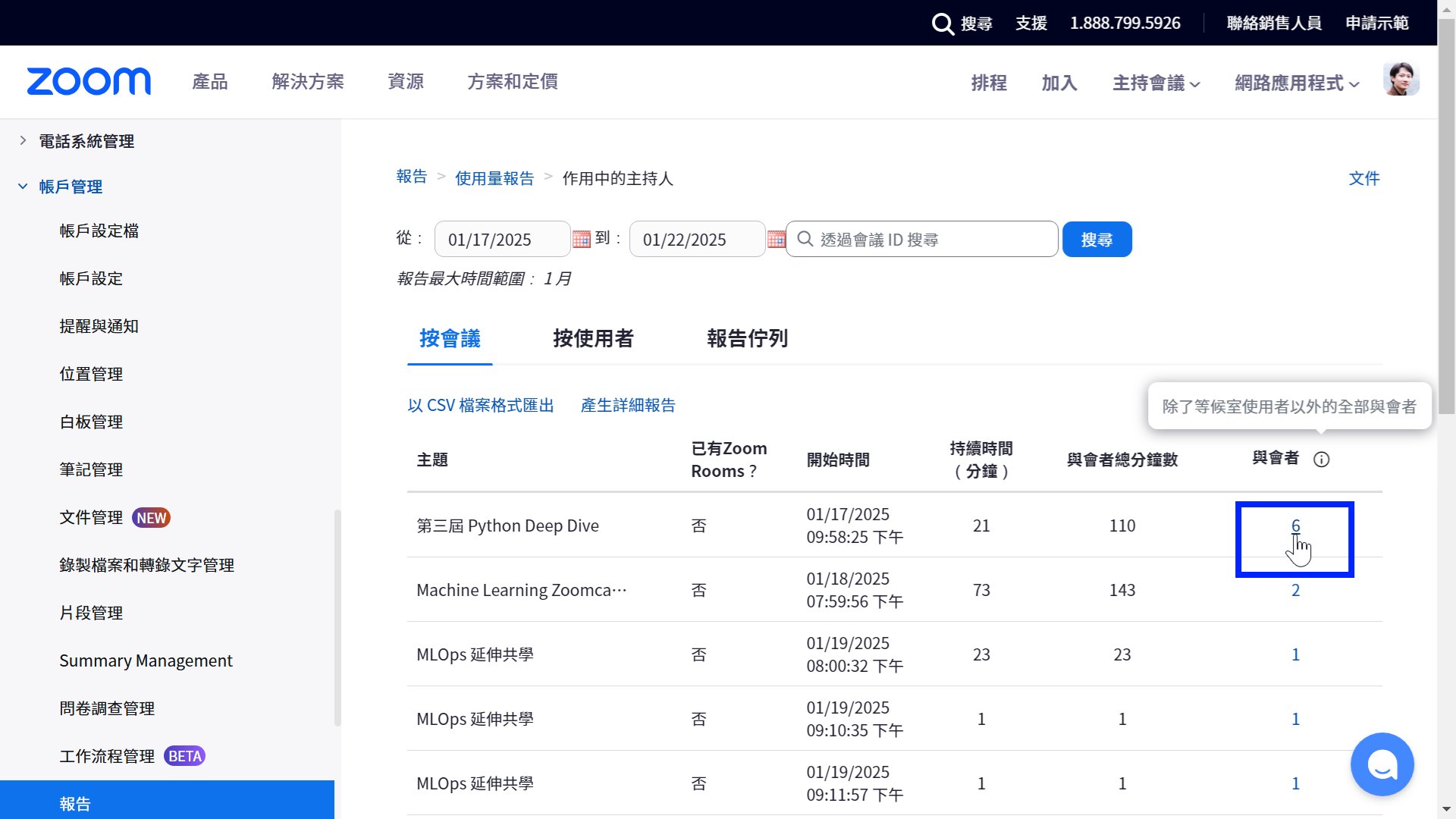1456x819 pixels.
Task: Click the info icon next to 與會者
Action: pyautogui.click(x=1321, y=460)
